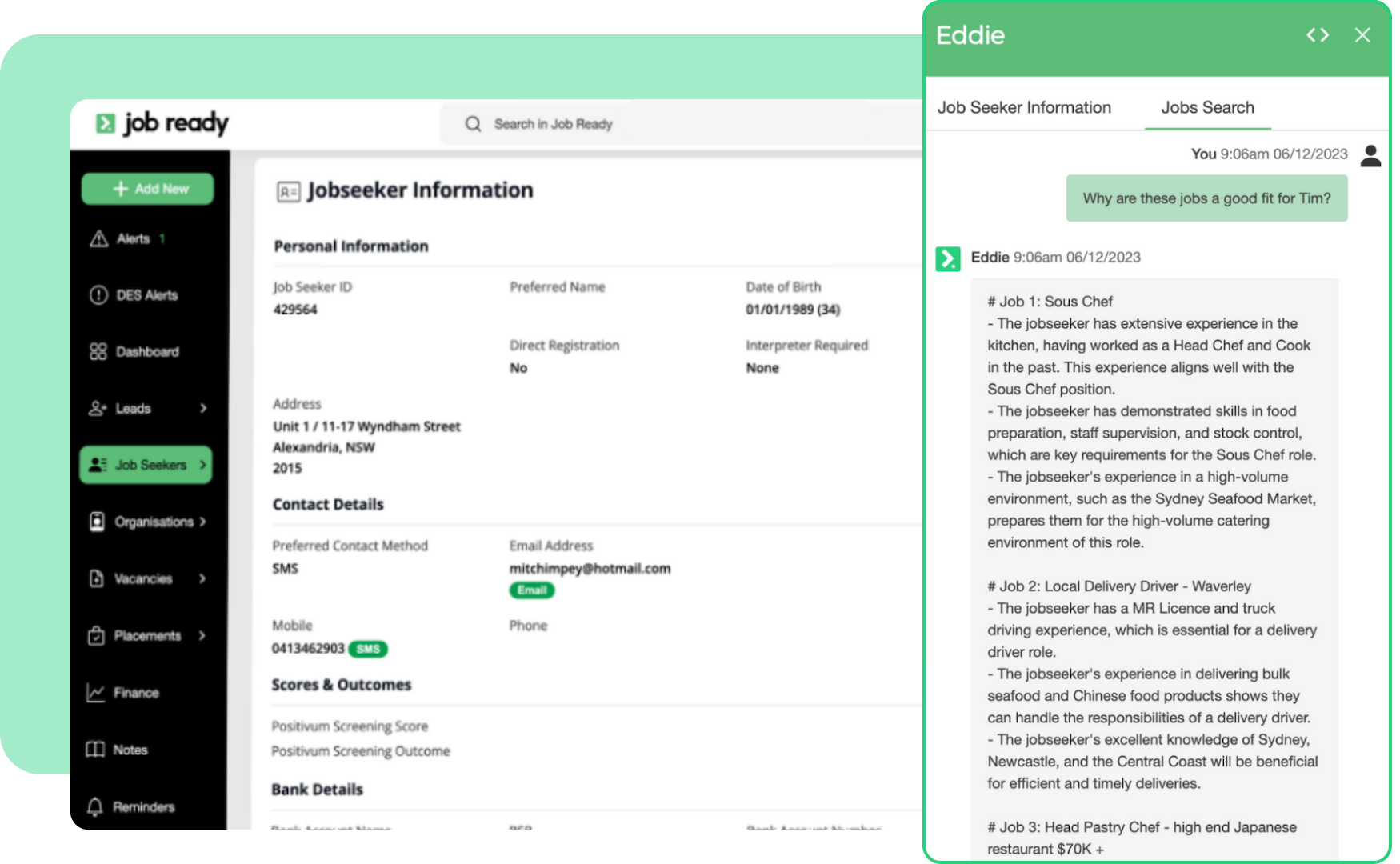Switch to Job Seeker Information tab
The image size is (1400, 864).
(1024, 107)
